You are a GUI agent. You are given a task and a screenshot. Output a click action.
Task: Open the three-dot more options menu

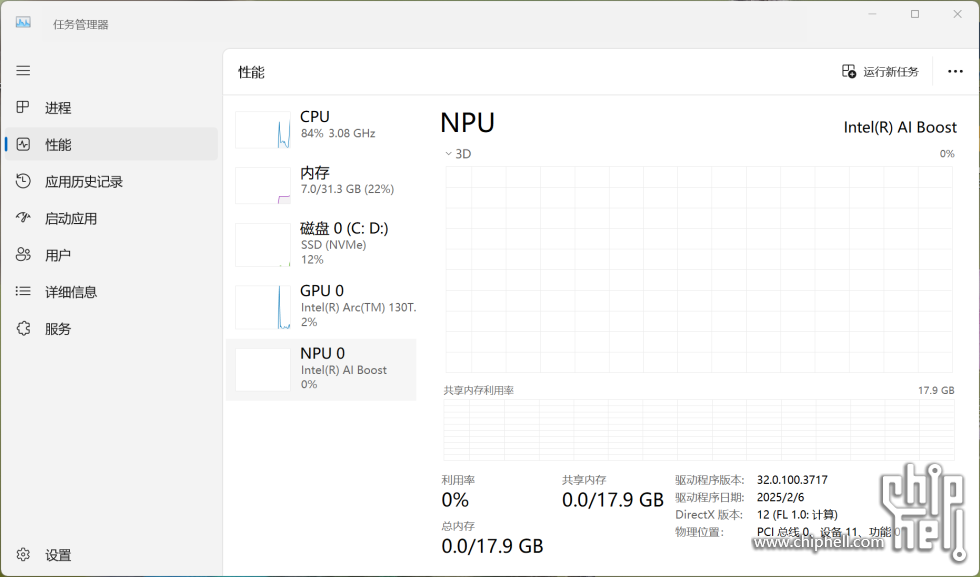[x=955, y=71]
